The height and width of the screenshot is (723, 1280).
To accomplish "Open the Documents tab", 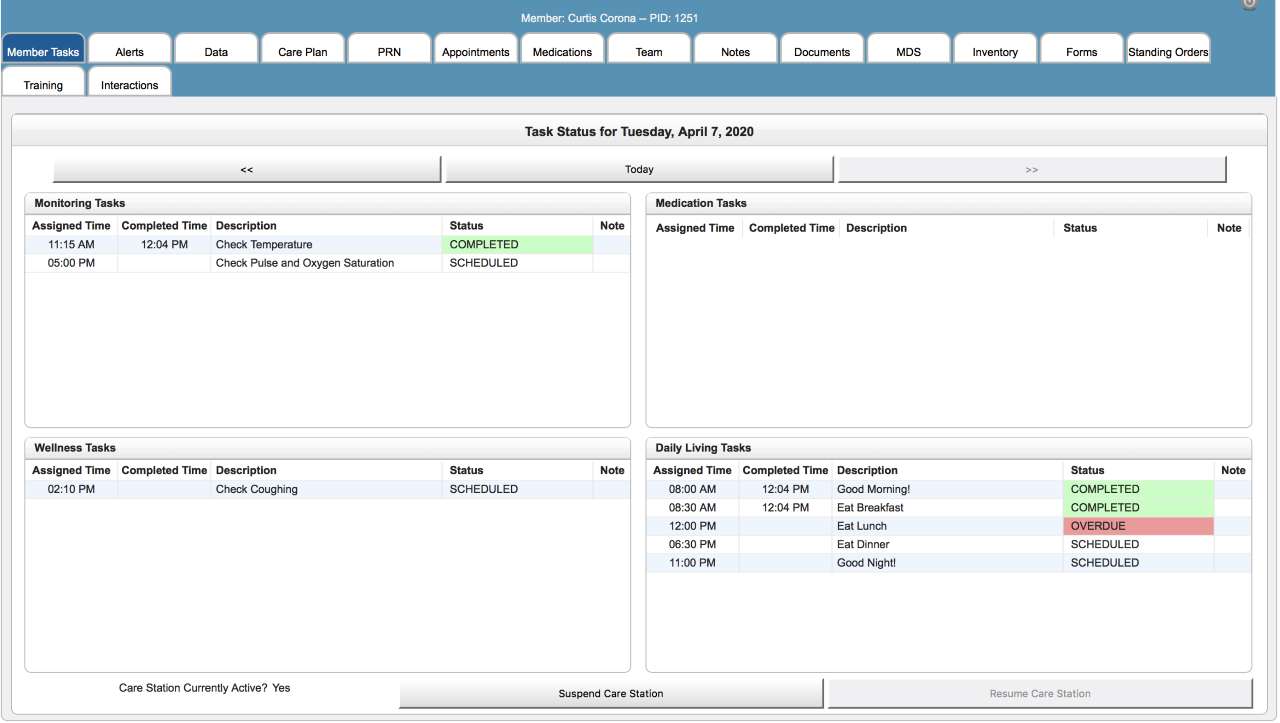I will pyautogui.click(x=822, y=50).
